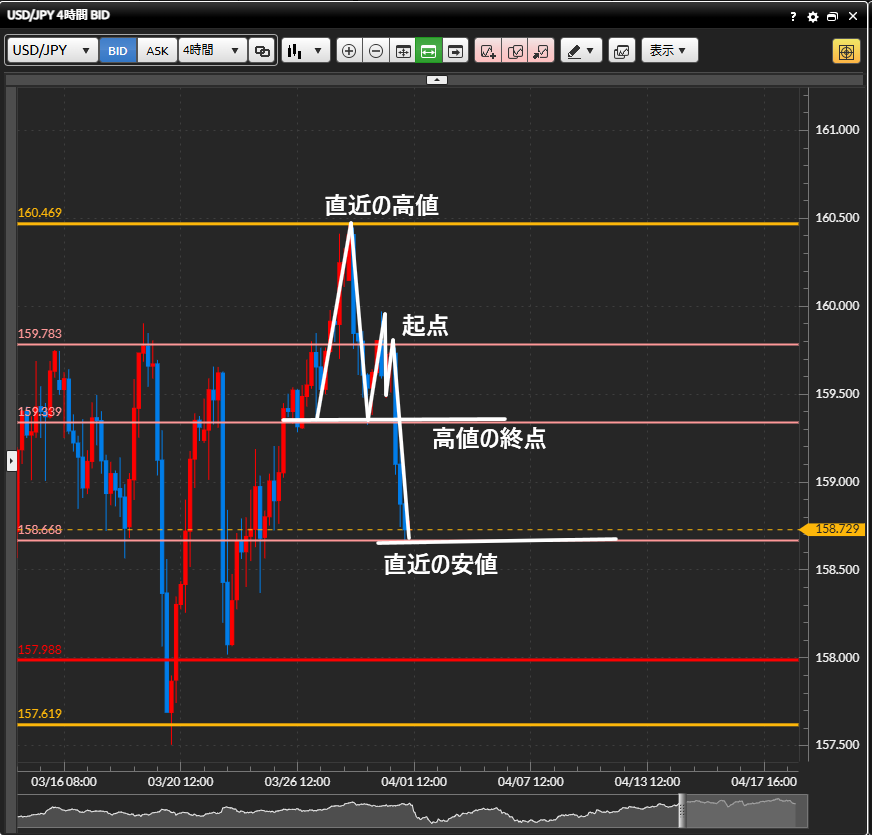The image size is (872, 835).
Task: Open settings gear in title bar
Action: [813, 17]
